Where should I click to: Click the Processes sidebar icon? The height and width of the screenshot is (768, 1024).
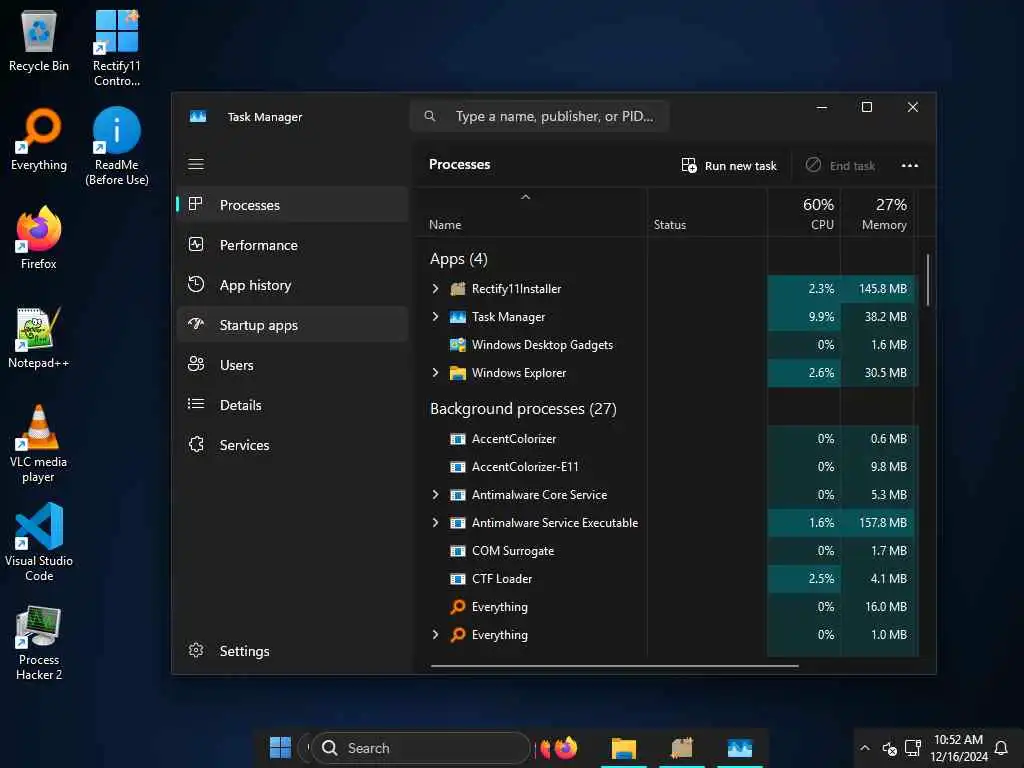195,204
